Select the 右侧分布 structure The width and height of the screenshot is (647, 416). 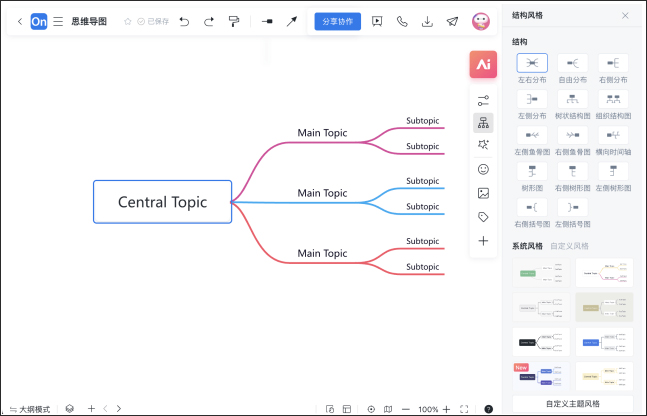[613, 63]
